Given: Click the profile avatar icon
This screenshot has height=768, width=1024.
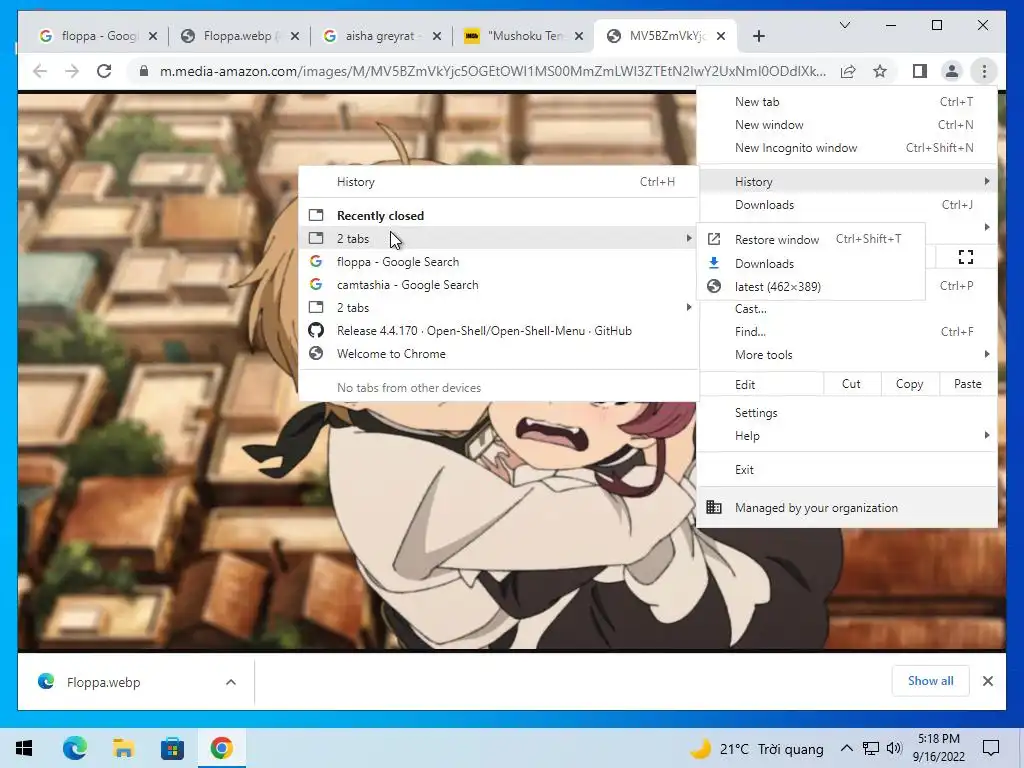Looking at the screenshot, I should coord(952,71).
